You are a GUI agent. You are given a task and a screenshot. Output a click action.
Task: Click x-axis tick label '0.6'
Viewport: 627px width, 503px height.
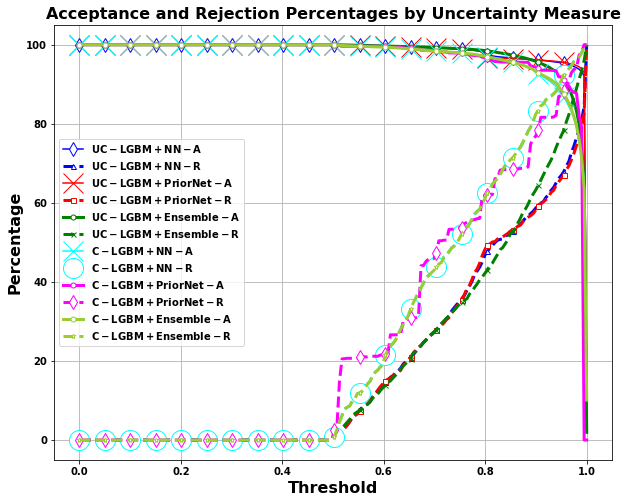coord(384,471)
